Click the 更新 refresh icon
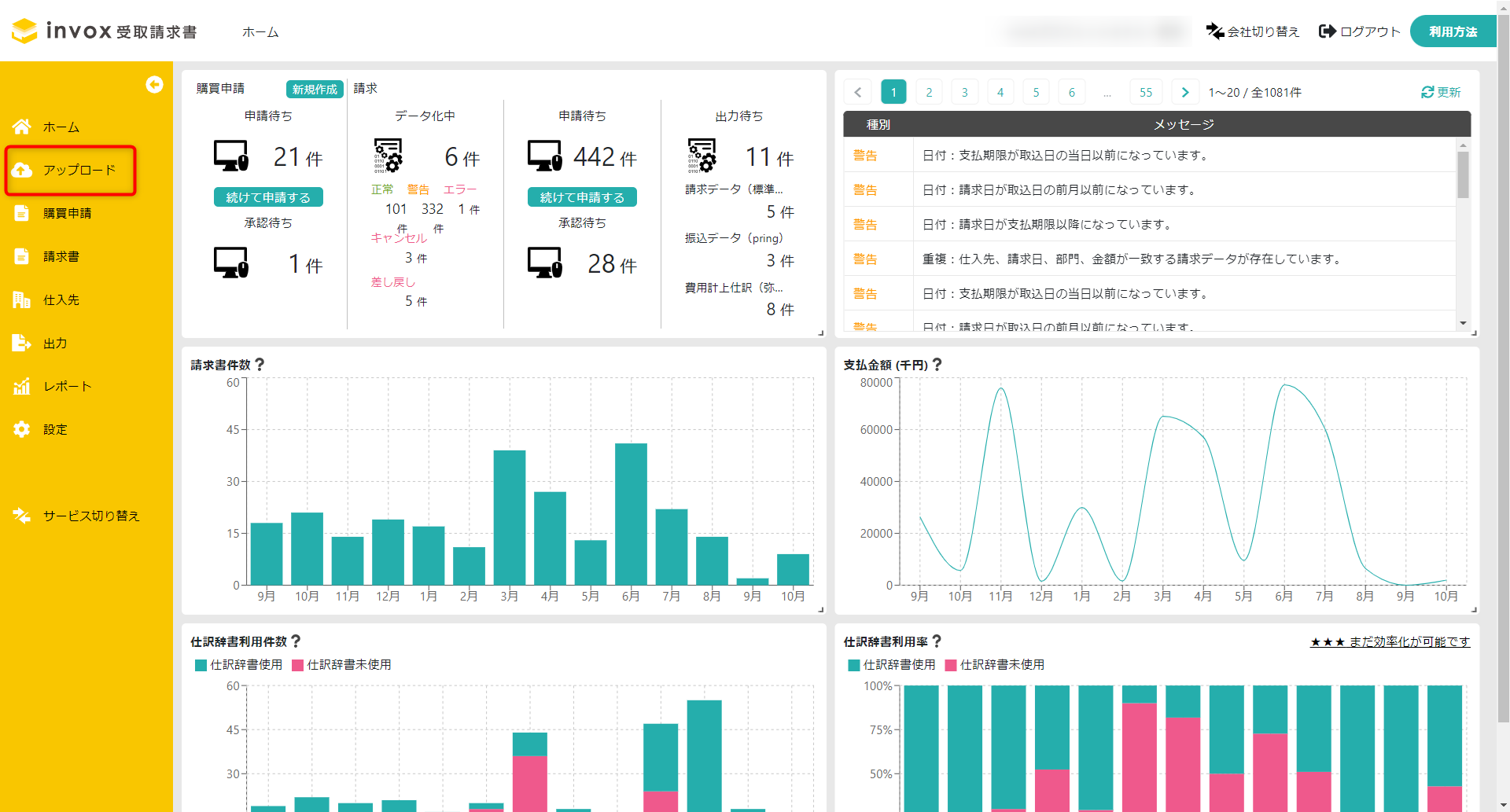Viewport: 1510px width, 812px height. pos(1427,92)
